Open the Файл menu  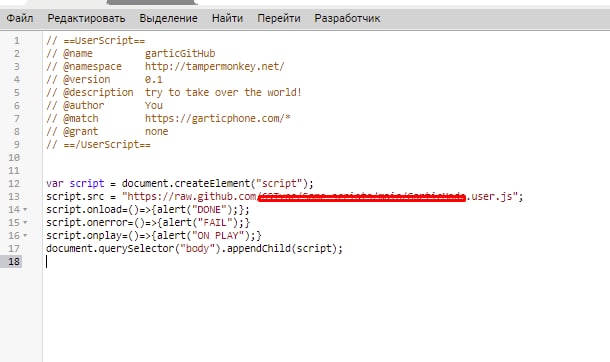pos(20,18)
